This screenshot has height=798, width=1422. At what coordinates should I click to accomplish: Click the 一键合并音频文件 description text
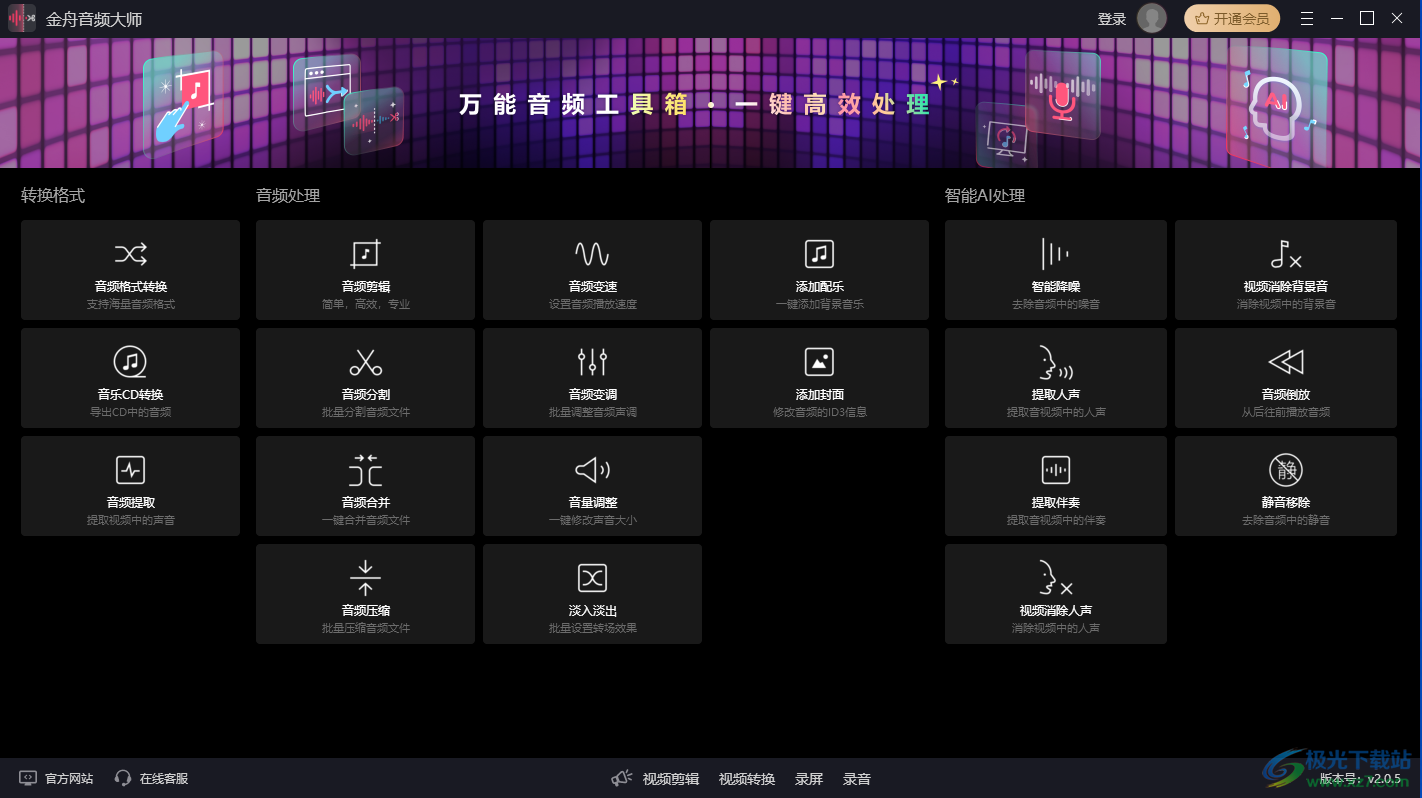click(366, 520)
